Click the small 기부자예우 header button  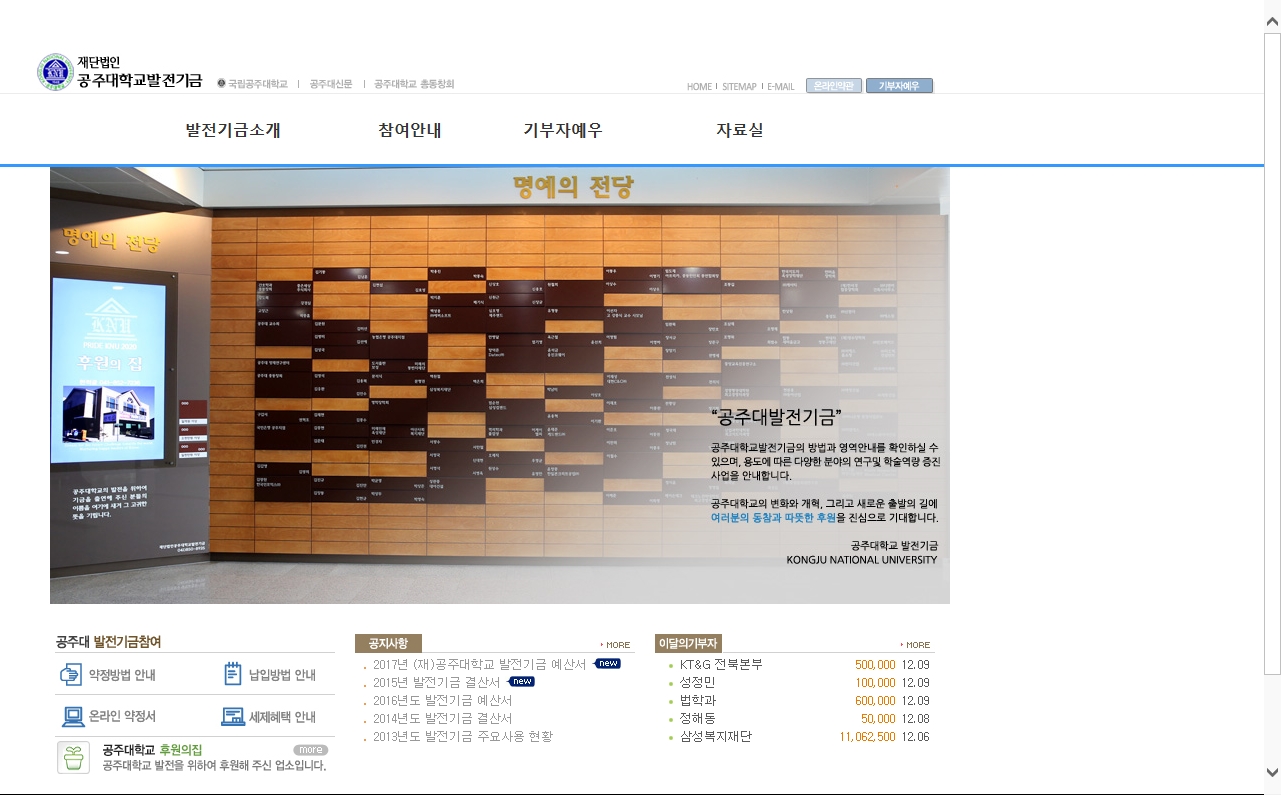click(899, 86)
